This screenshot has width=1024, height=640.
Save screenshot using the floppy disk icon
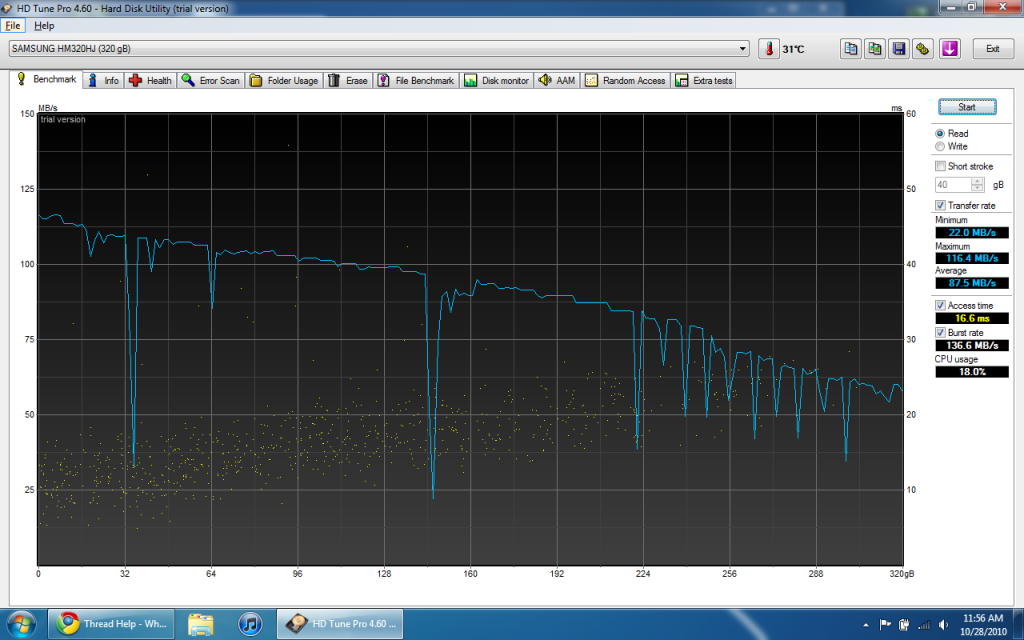(x=899, y=49)
